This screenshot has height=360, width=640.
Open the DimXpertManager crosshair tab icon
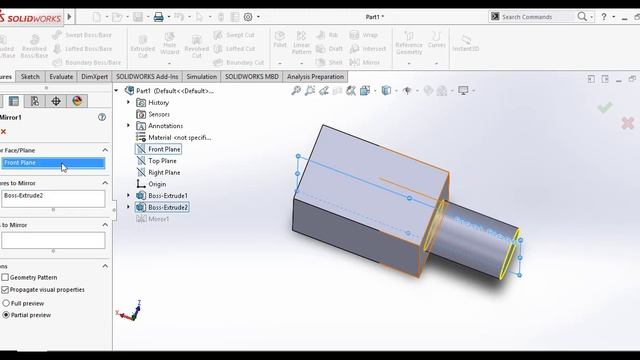(56, 101)
